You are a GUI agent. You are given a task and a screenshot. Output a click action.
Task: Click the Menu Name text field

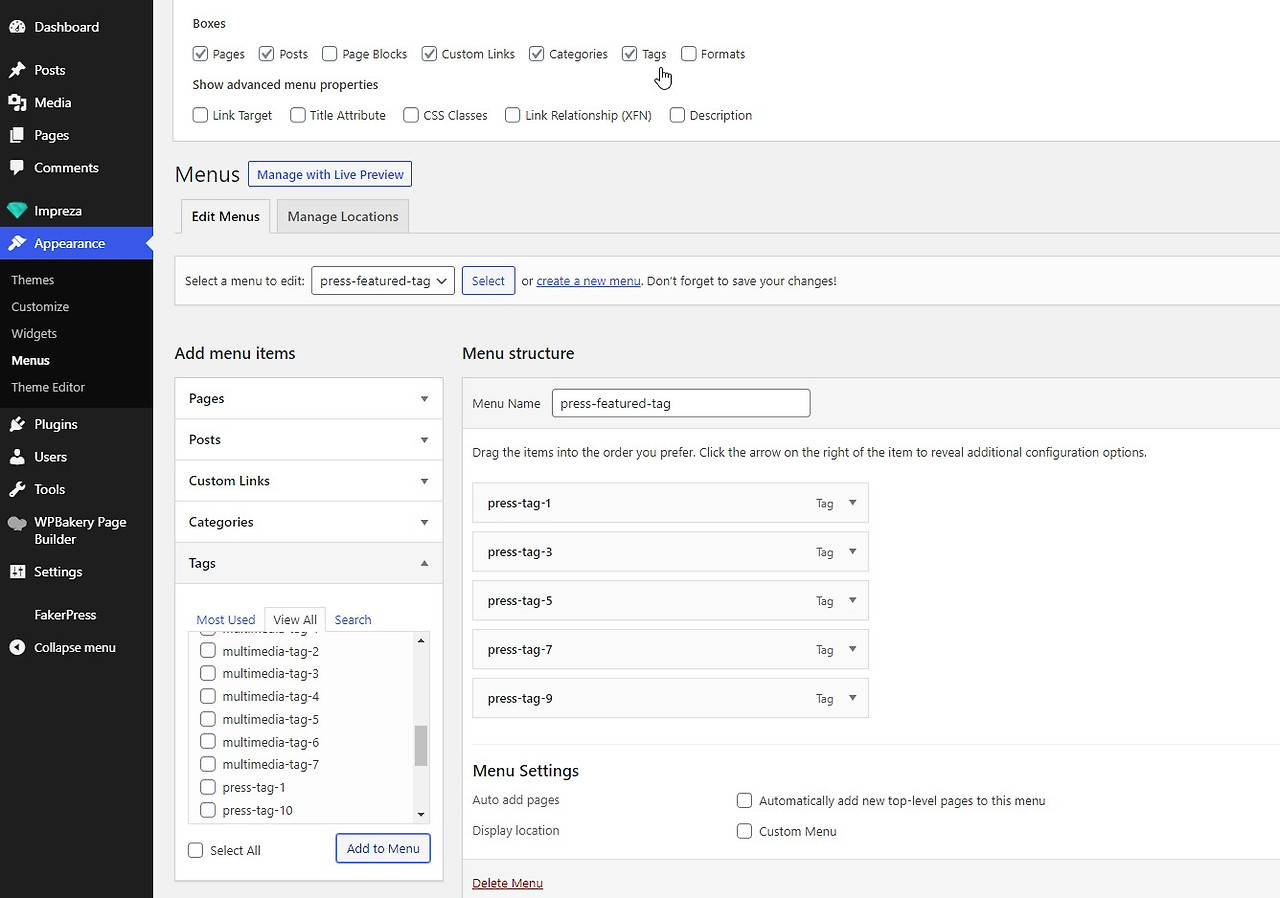coord(680,404)
